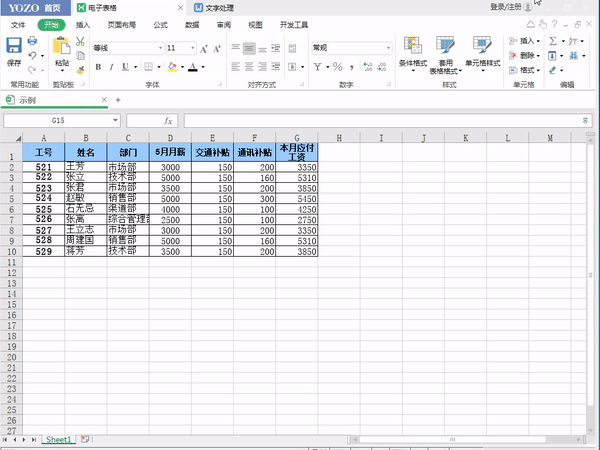Increase decimal places
This screenshot has width=600, height=450.
[x=368, y=67]
